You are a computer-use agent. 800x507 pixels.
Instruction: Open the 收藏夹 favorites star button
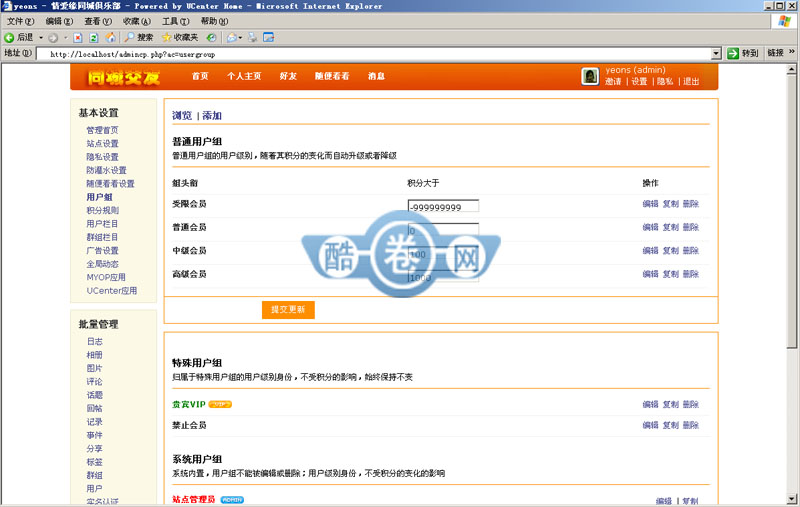[x=180, y=38]
